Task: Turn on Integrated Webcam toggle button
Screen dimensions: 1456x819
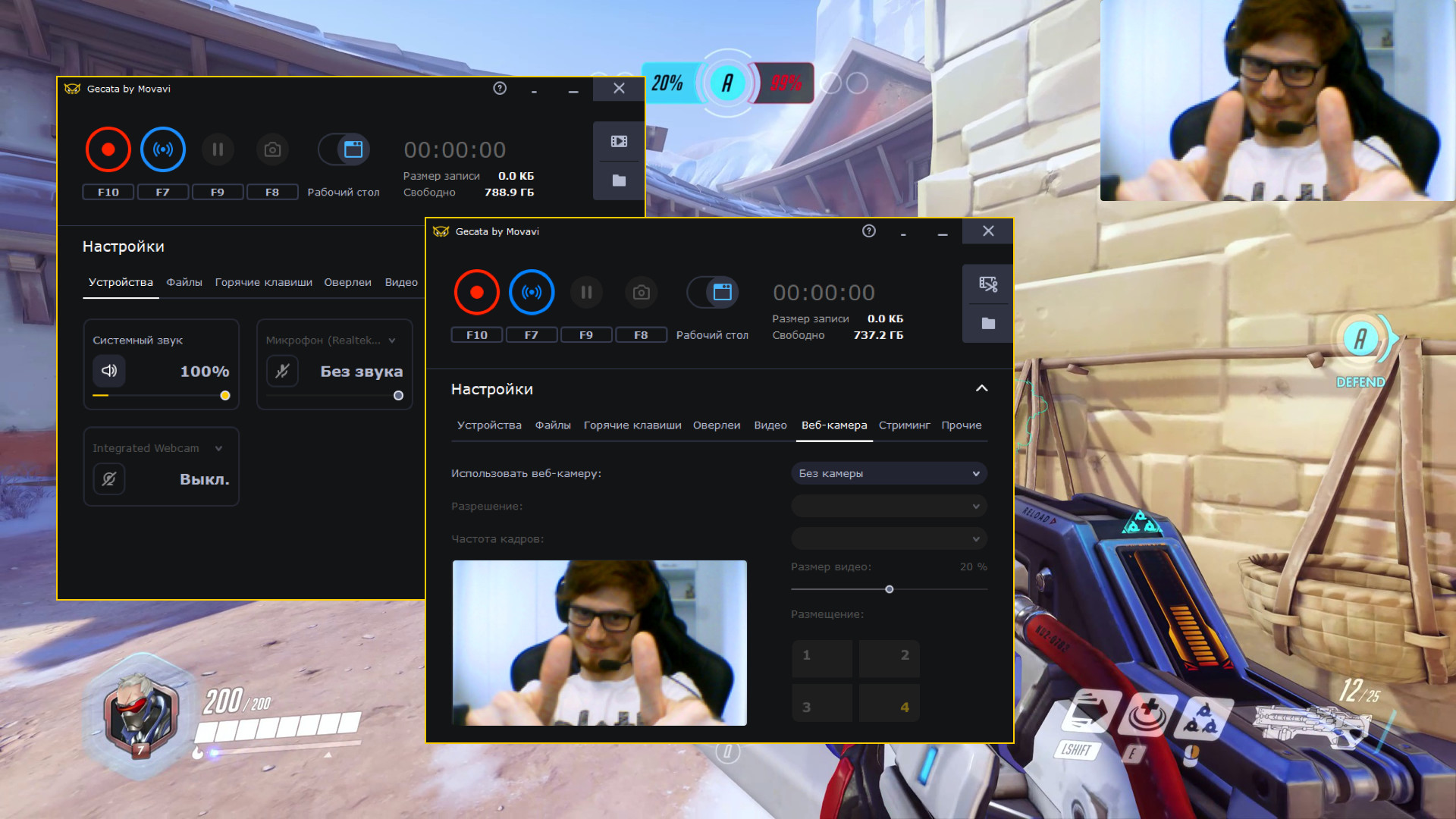Action: [x=109, y=479]
